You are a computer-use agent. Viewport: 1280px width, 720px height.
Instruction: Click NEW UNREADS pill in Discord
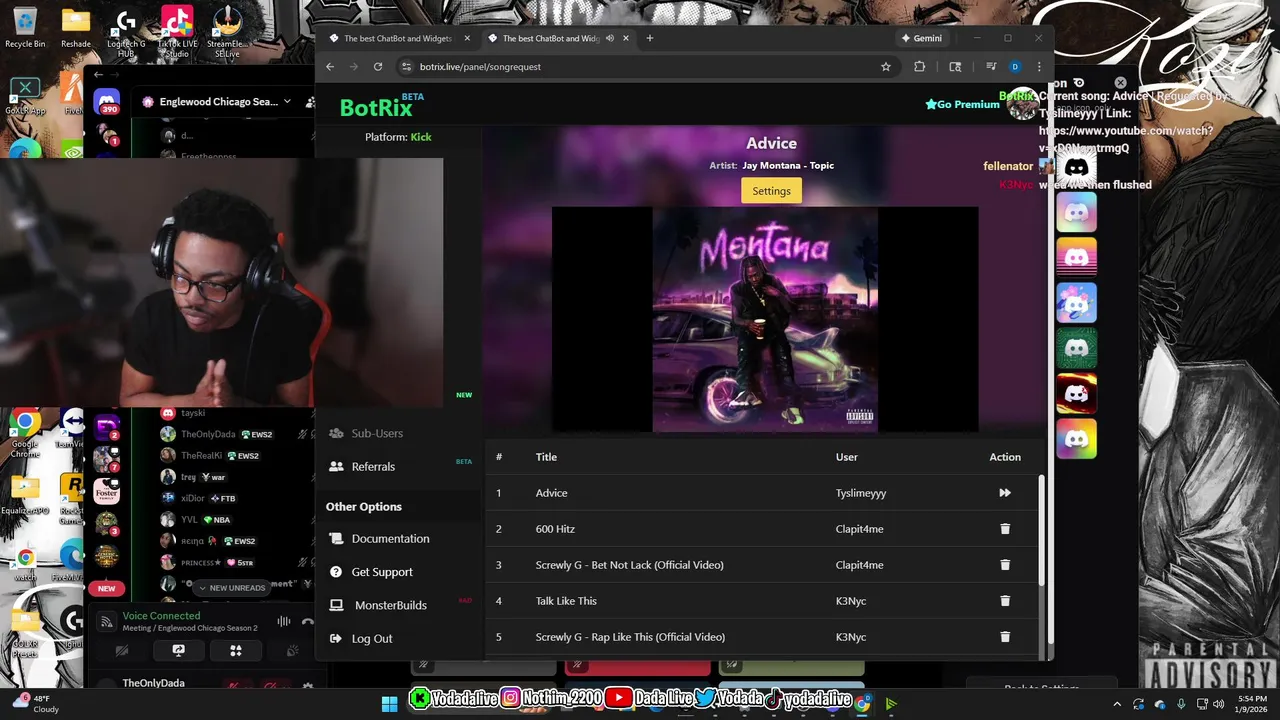pyautogui.click(x=232, y=588)
